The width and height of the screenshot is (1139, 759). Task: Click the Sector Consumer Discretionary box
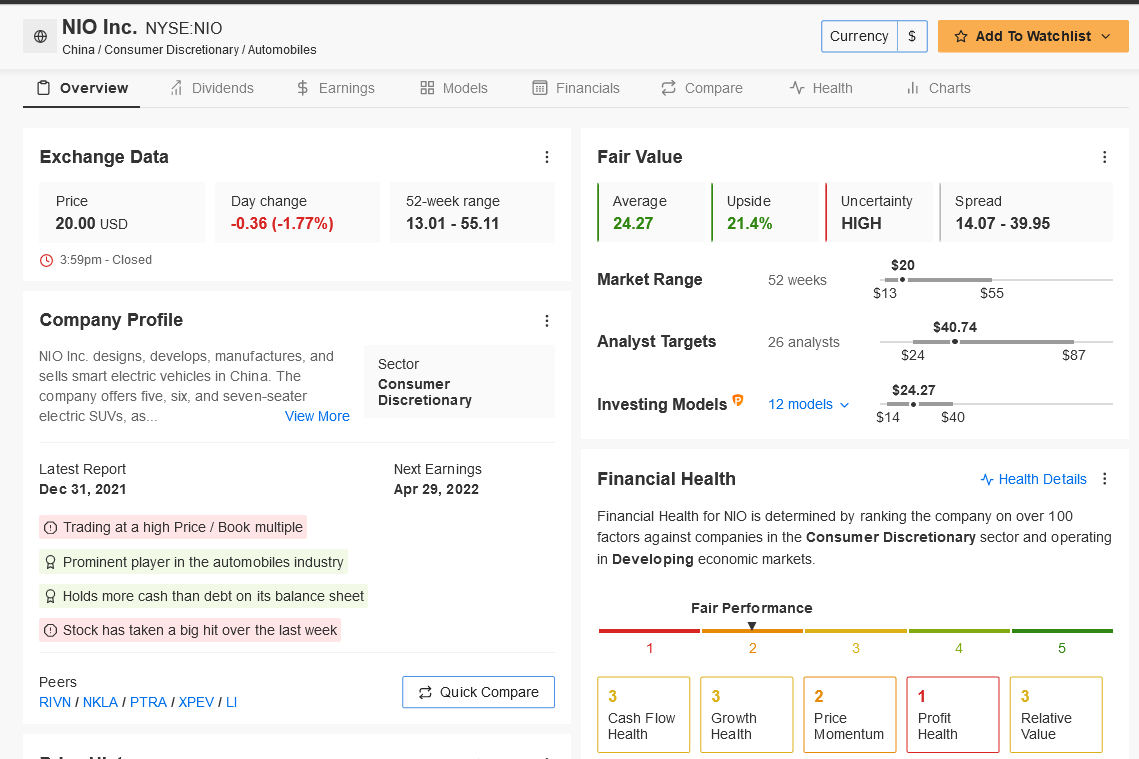point(459,382)
